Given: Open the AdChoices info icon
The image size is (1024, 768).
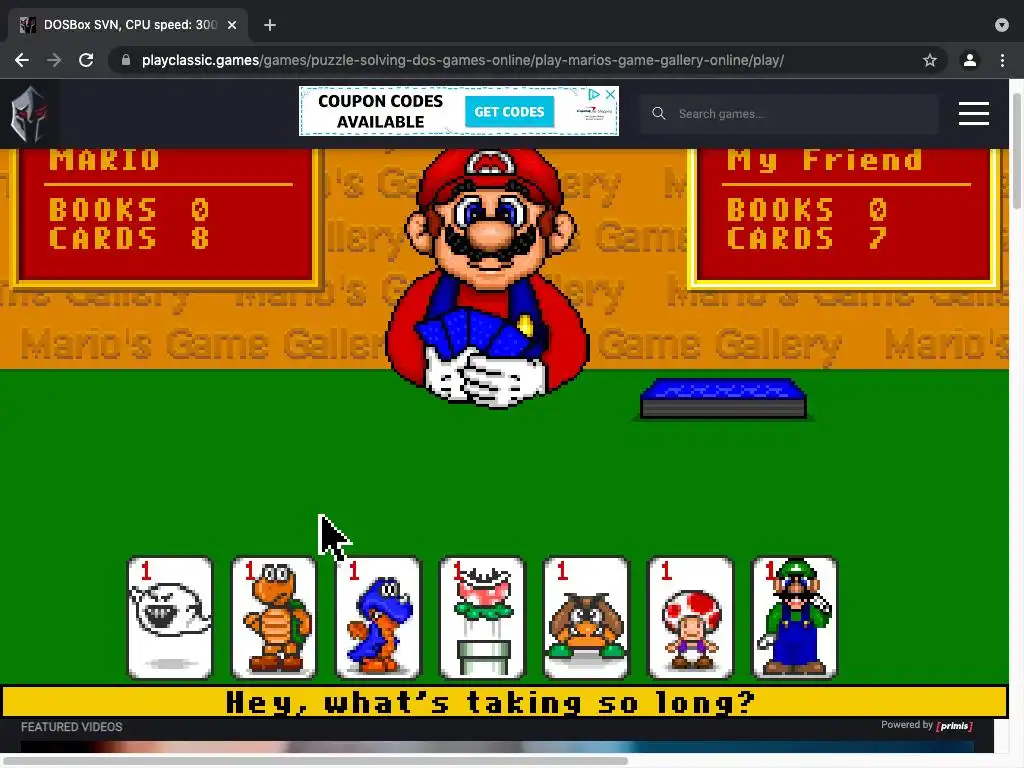Looking at the screenshot, I should coord(594,95).
